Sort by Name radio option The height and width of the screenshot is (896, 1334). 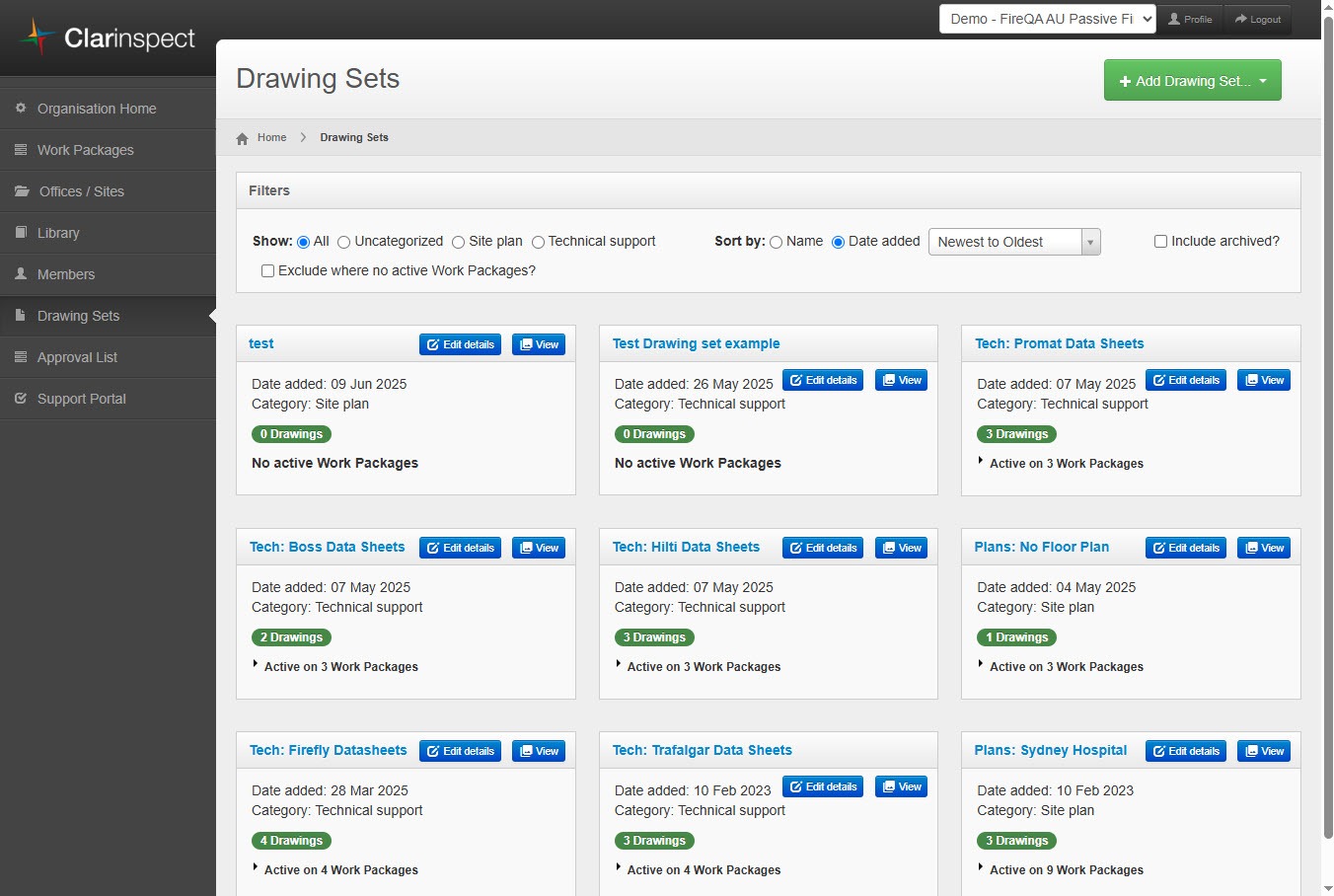(x=776, y=243)
